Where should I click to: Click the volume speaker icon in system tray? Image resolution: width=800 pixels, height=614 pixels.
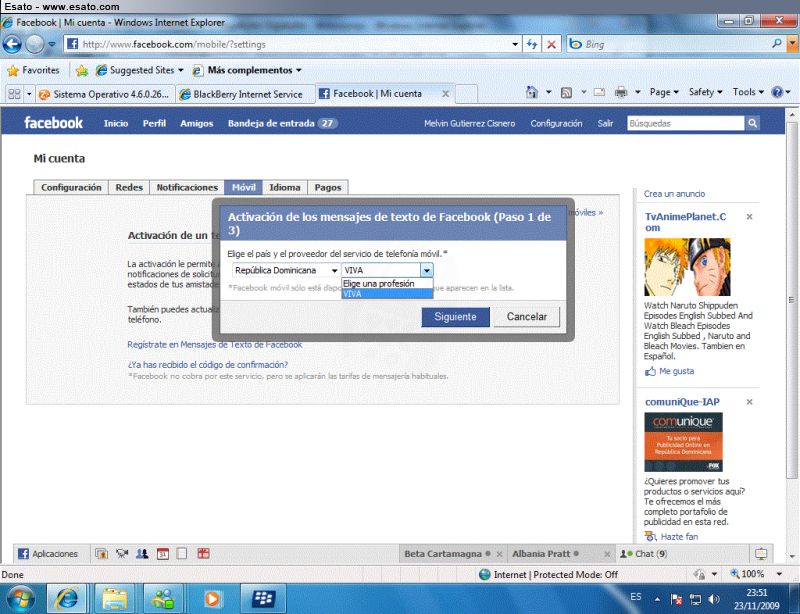click(x=714, y=599)
